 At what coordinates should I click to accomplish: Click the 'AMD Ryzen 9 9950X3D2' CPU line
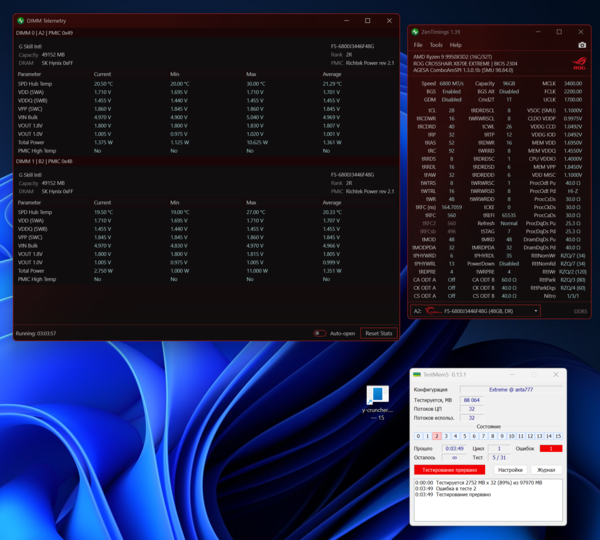point(453,57)
